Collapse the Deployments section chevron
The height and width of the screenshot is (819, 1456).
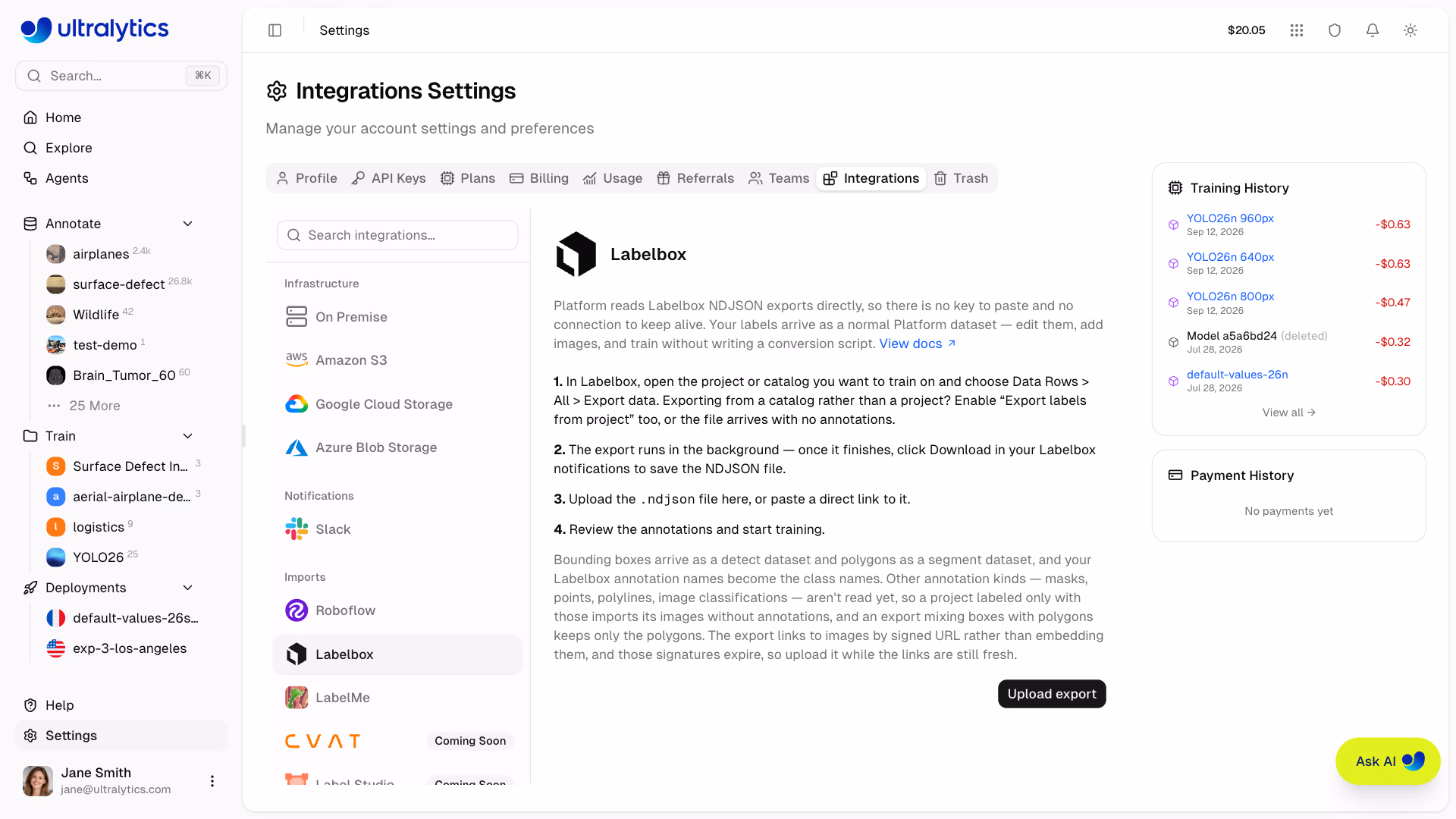[188, 588]
